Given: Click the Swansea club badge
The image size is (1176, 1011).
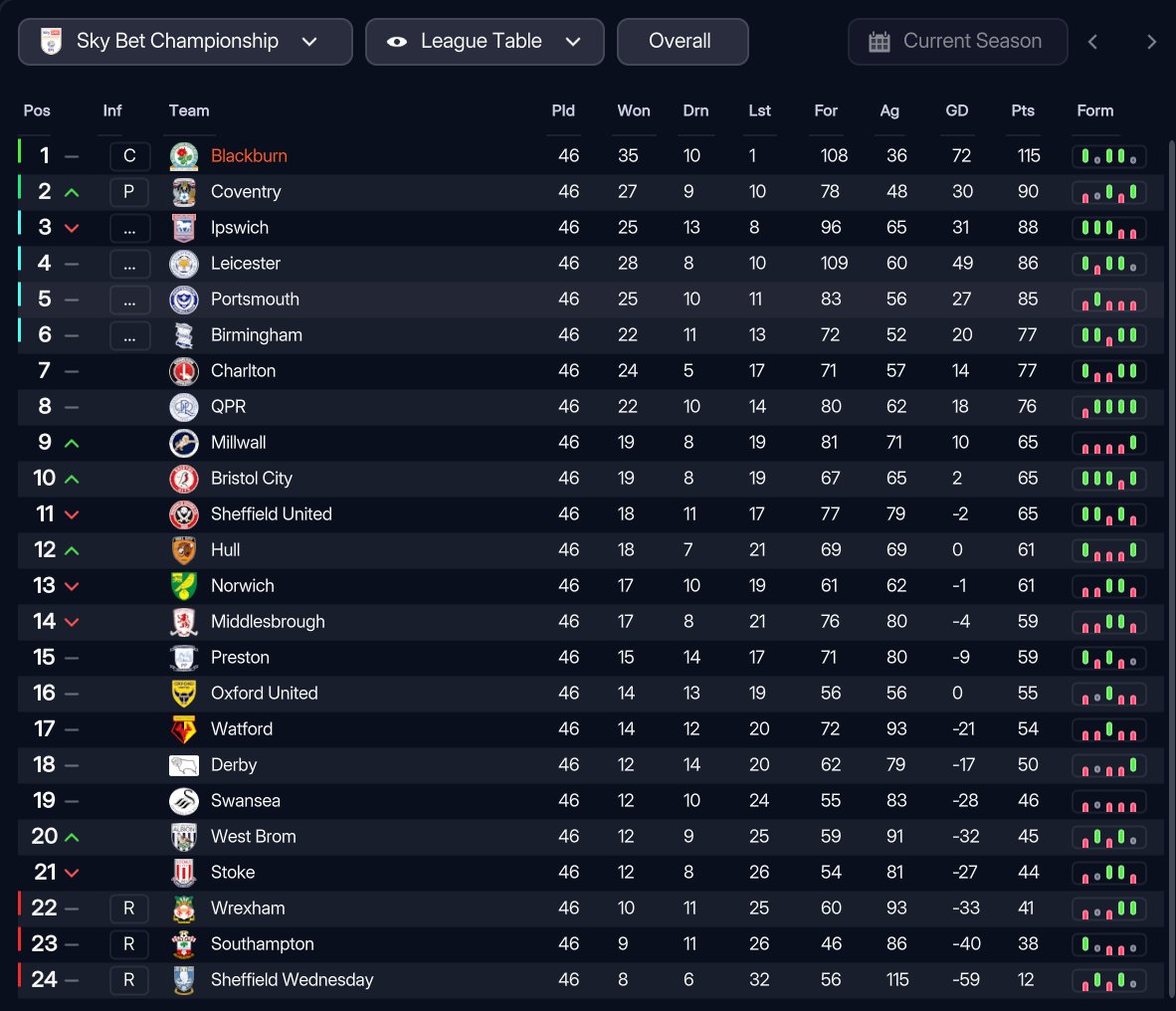Looking at the screenshot, I should point(184,801).
